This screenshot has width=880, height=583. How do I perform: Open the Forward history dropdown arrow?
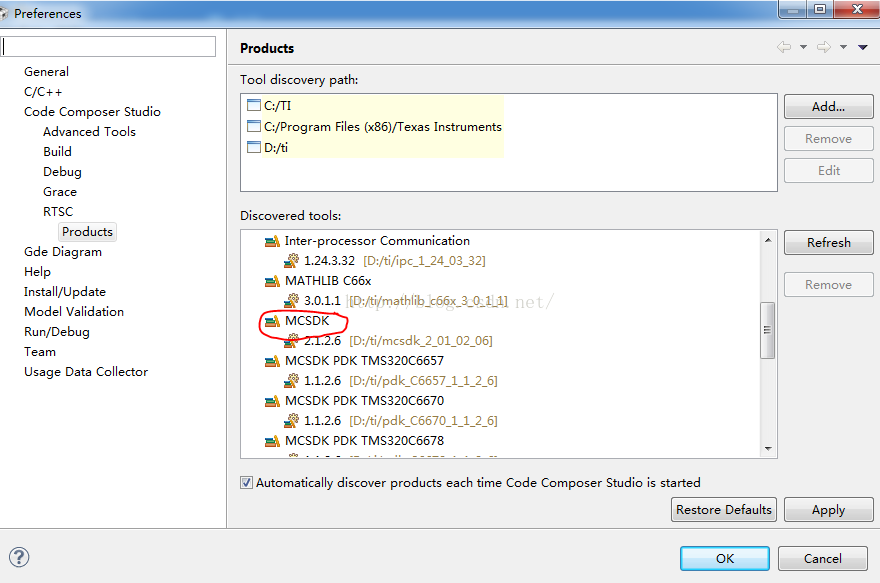click(x=844, y=47)
